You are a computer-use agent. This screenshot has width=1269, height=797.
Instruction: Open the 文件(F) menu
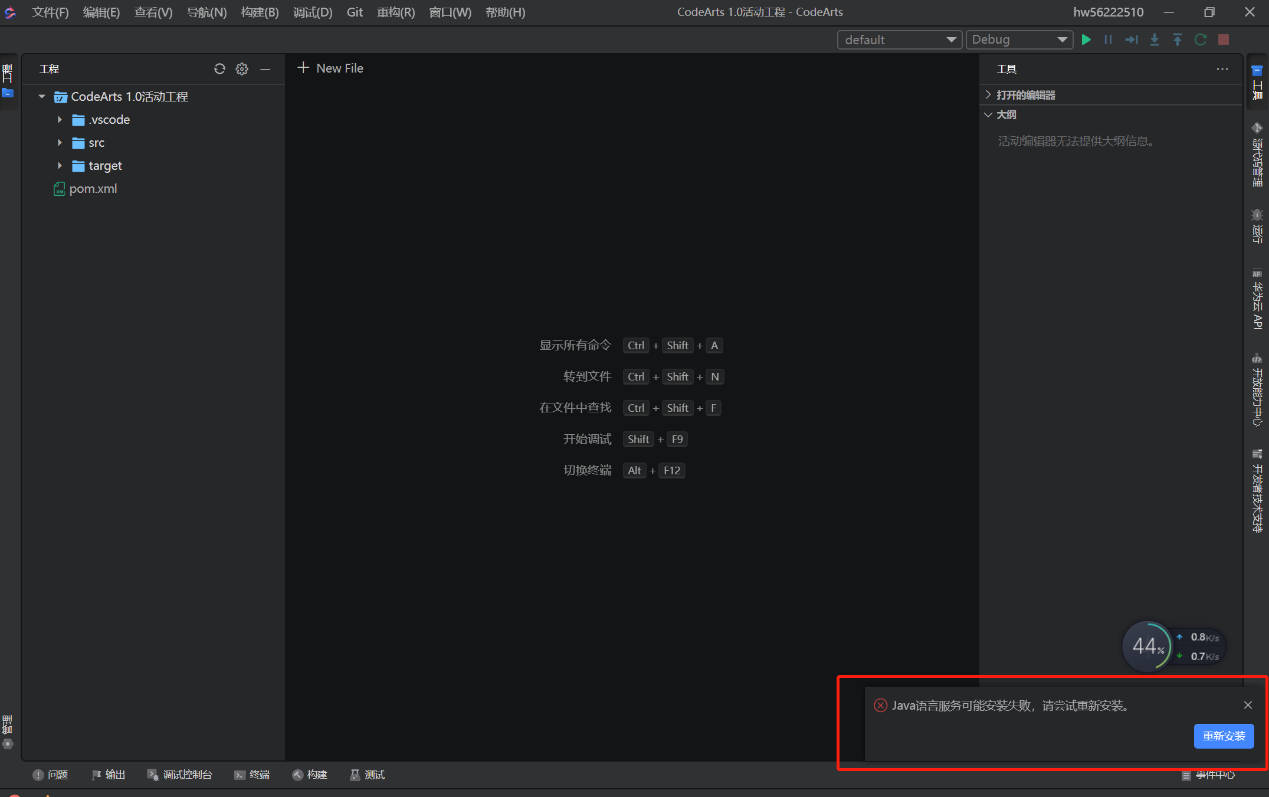51,12
